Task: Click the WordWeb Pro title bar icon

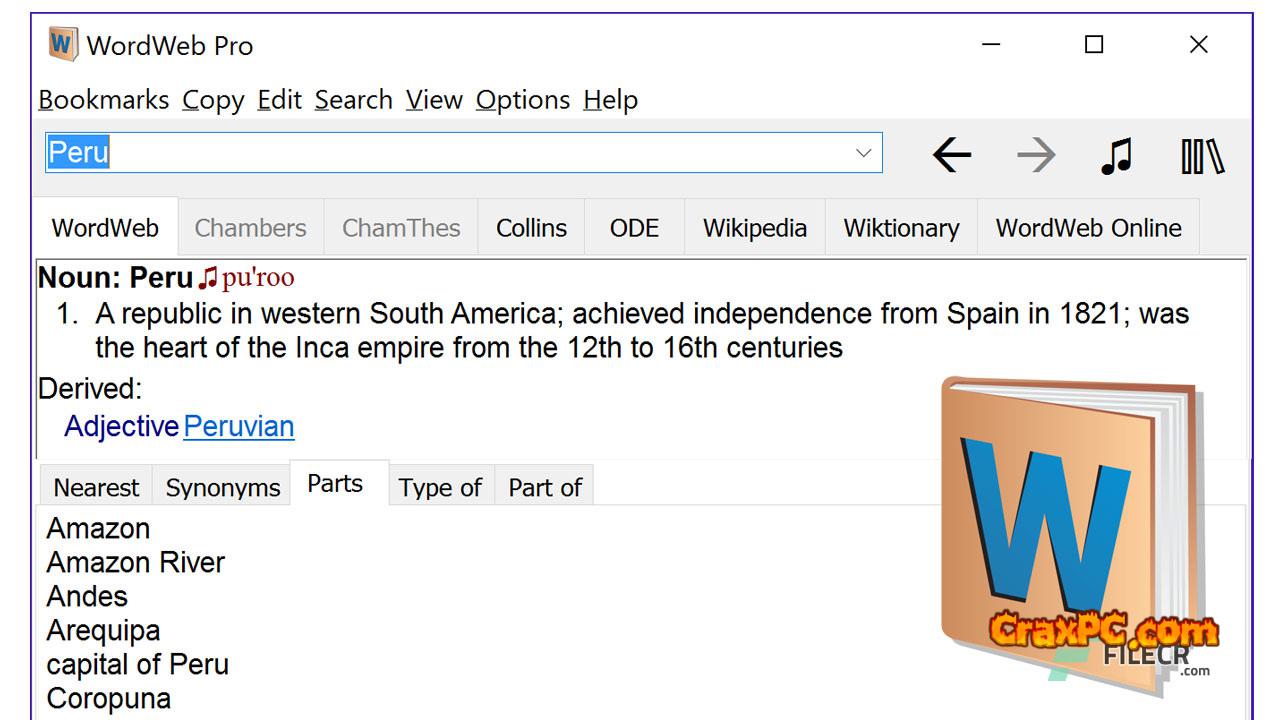Action: pyautogui.click(x=63, y=45)
